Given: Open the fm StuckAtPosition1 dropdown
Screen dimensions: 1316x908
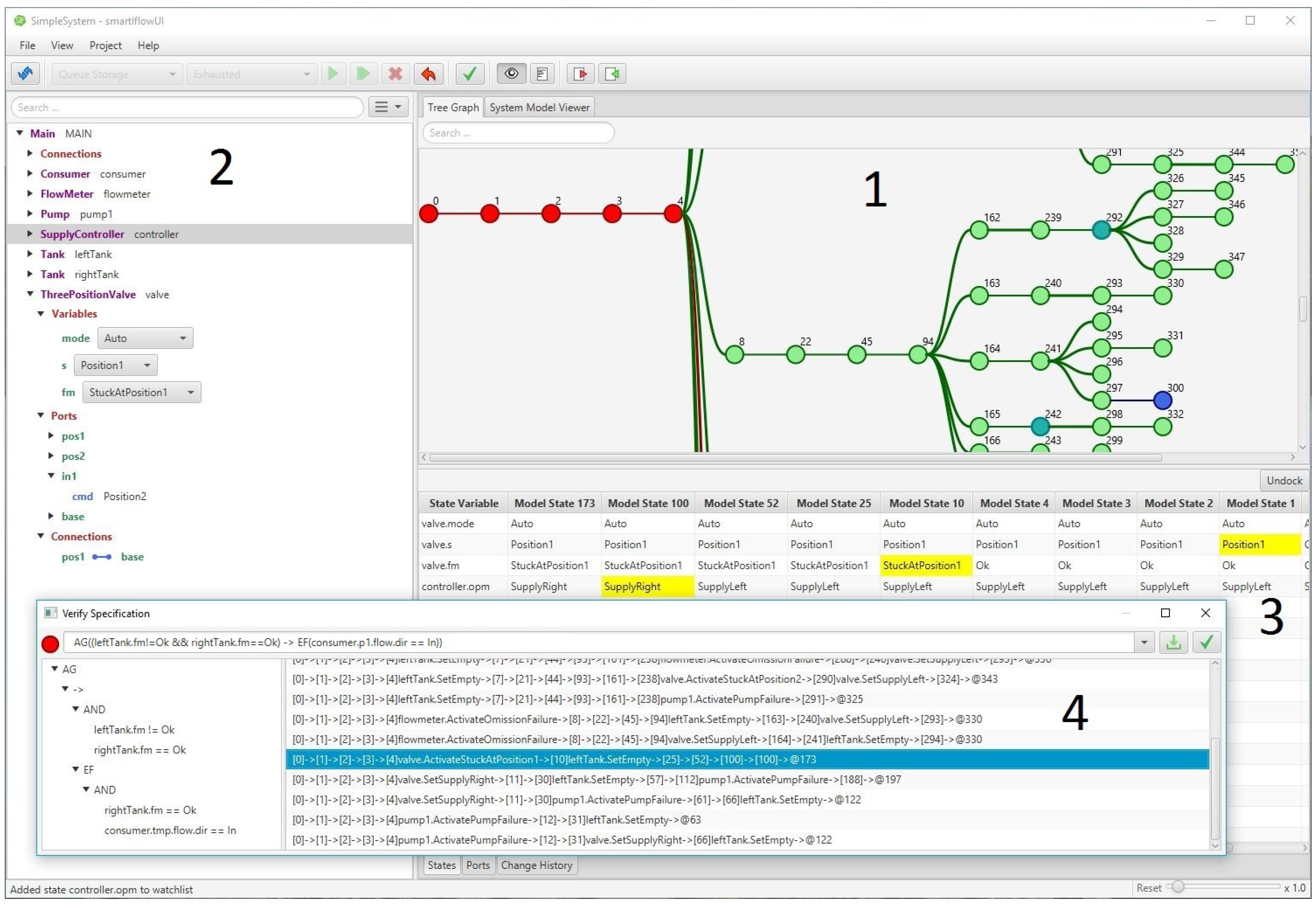Looking at the screenshot, I should coord(142,393).
